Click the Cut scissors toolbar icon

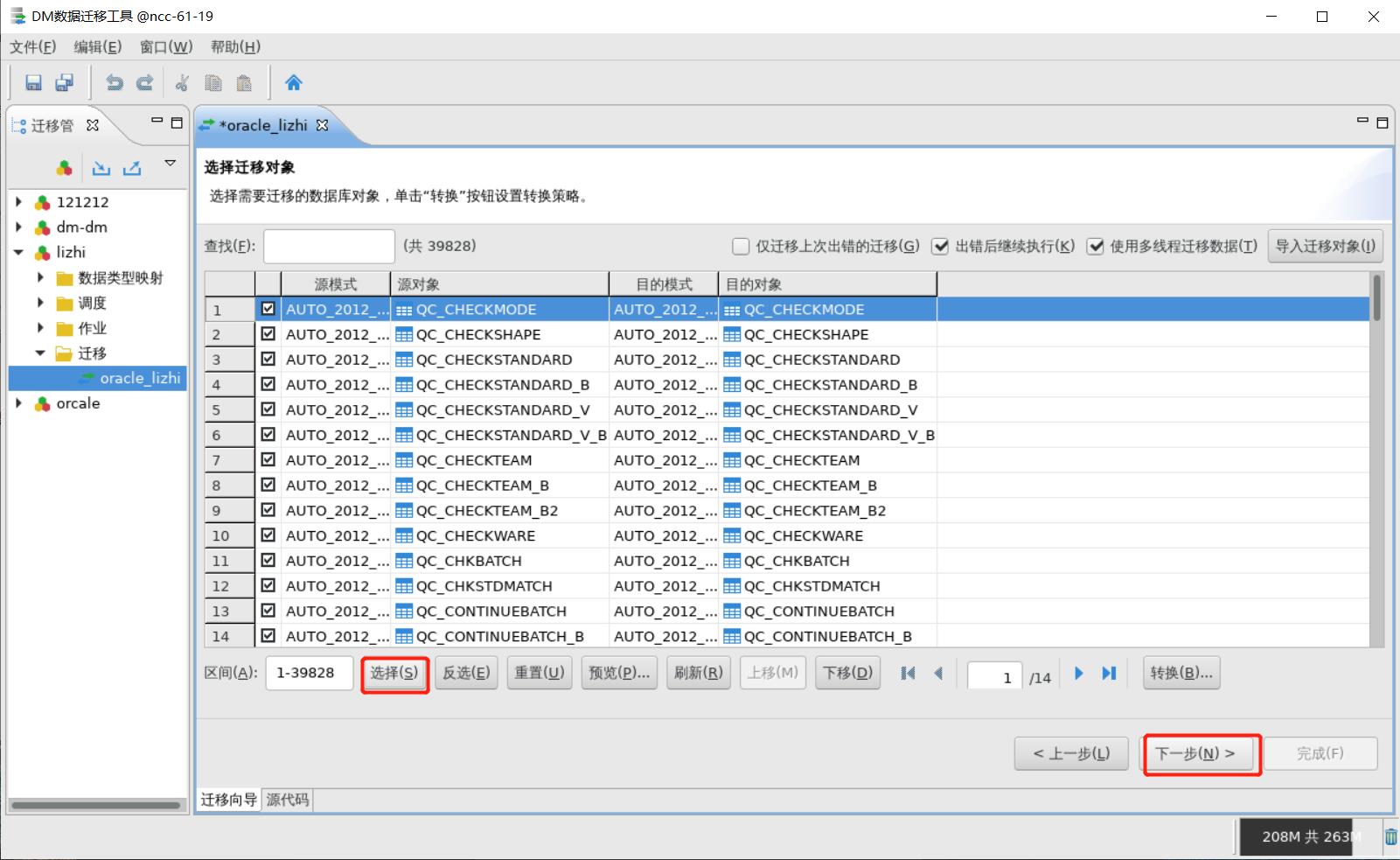coord(183,82)
